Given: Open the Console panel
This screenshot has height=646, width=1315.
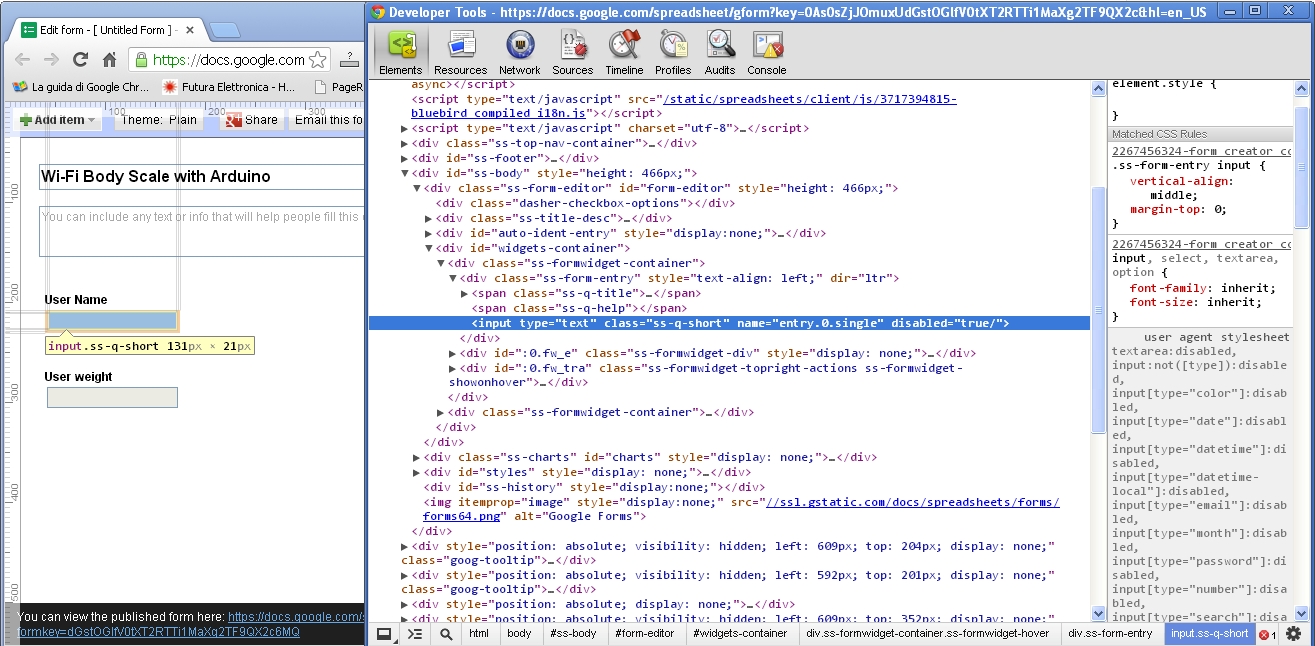Looking at the screenshot, I should 767,52.
